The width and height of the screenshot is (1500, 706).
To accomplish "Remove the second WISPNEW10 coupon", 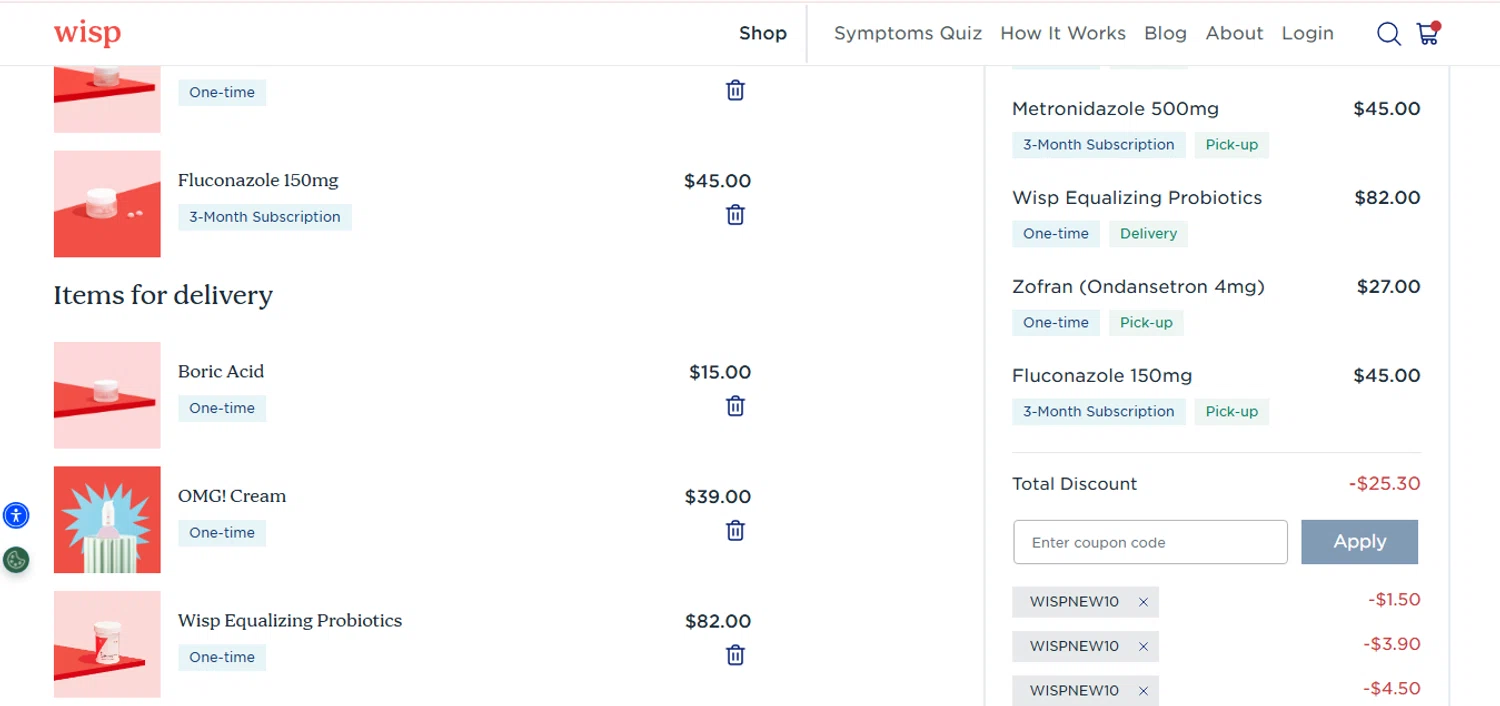I will (1143, 647).
